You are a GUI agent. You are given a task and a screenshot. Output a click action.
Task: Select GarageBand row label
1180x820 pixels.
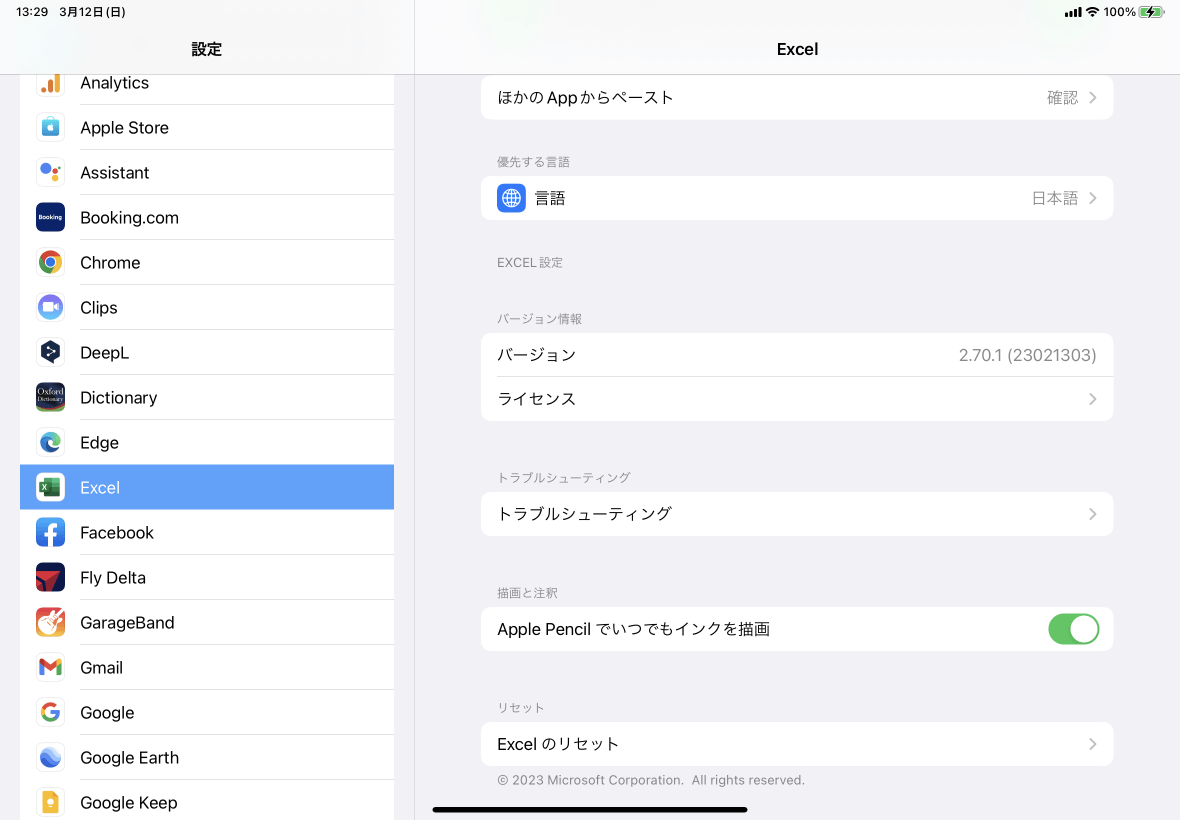tap(127, 623)
